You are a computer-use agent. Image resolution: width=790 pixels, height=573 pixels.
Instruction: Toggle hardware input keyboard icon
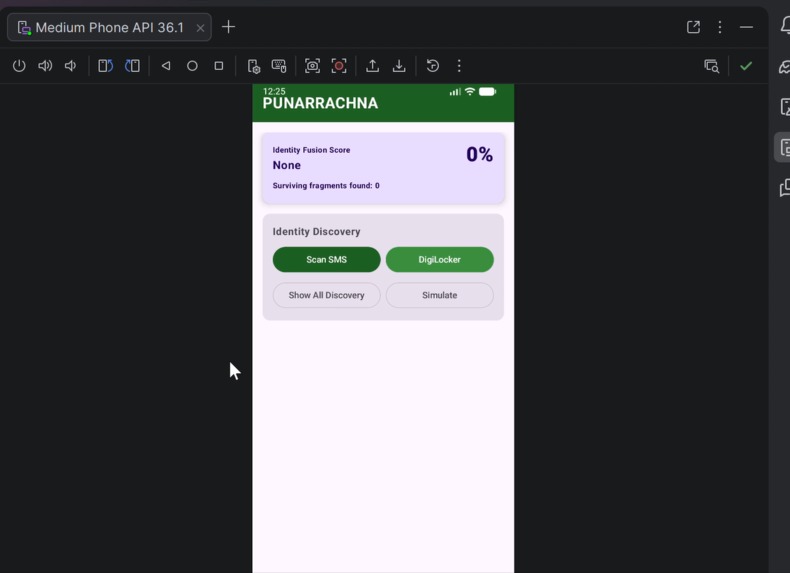click(x=279, y=66)
